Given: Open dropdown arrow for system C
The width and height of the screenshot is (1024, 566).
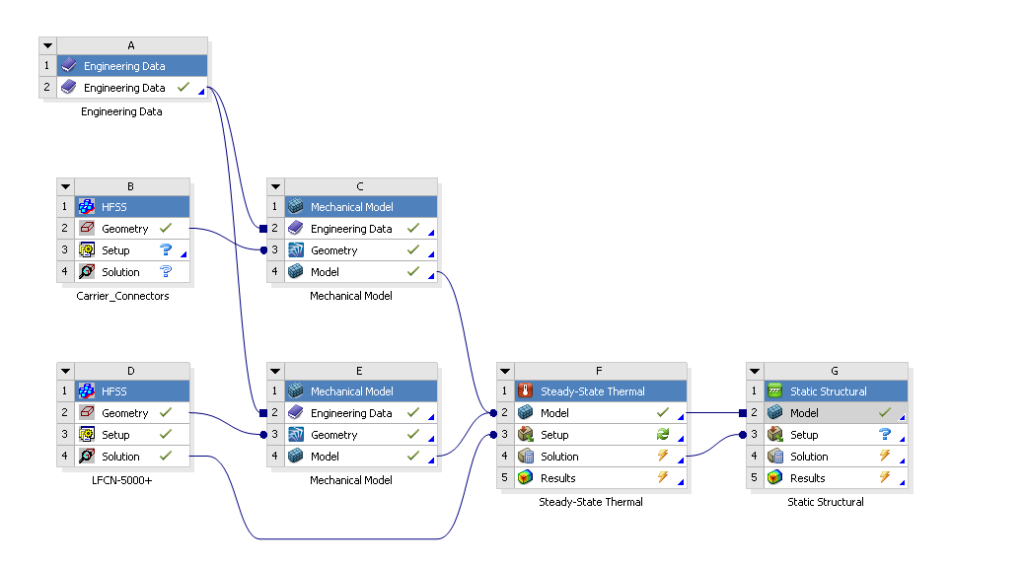Looking at the screenshot, I should [277, 186].
